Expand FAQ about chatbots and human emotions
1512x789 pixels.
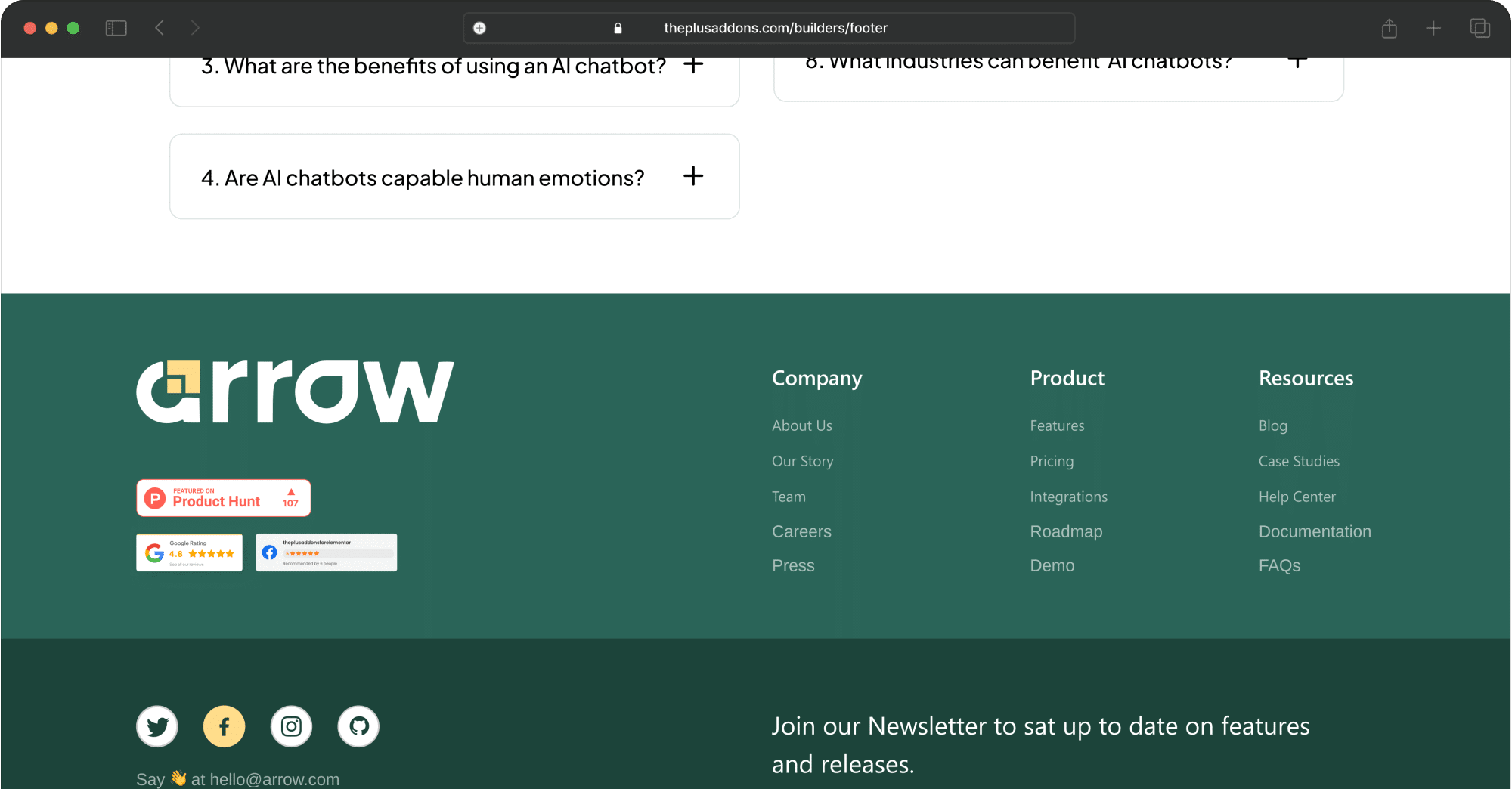click(x=692, y=177)
